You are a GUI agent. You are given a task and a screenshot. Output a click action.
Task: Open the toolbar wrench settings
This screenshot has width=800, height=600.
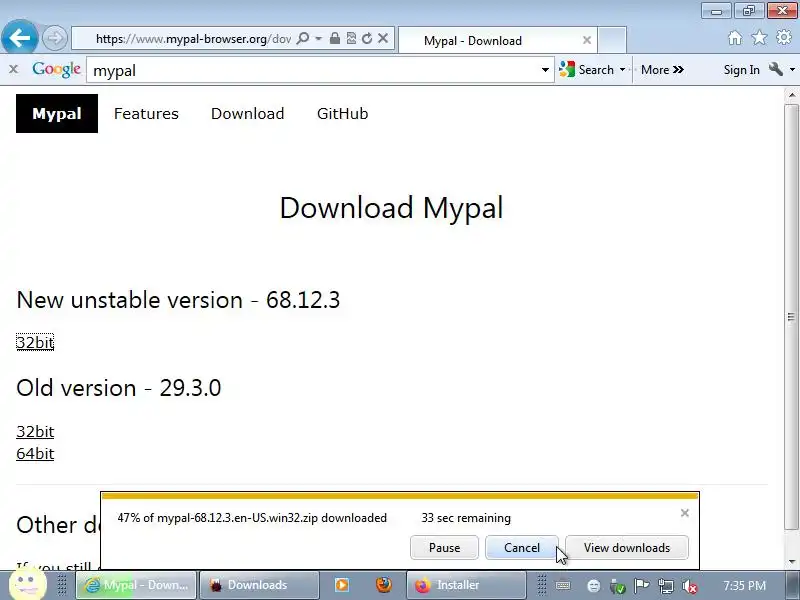[x=776, y=69]
